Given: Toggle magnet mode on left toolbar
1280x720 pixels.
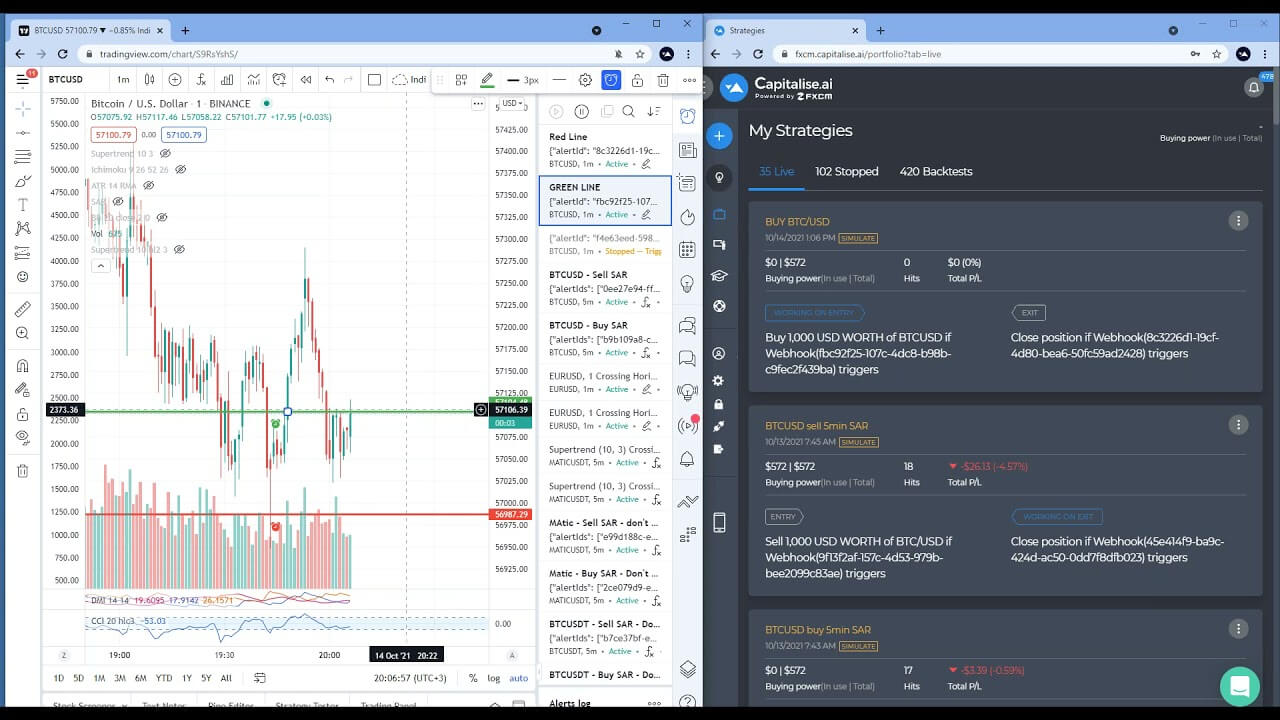Looking at the screenshot, I should click(22, 366).
